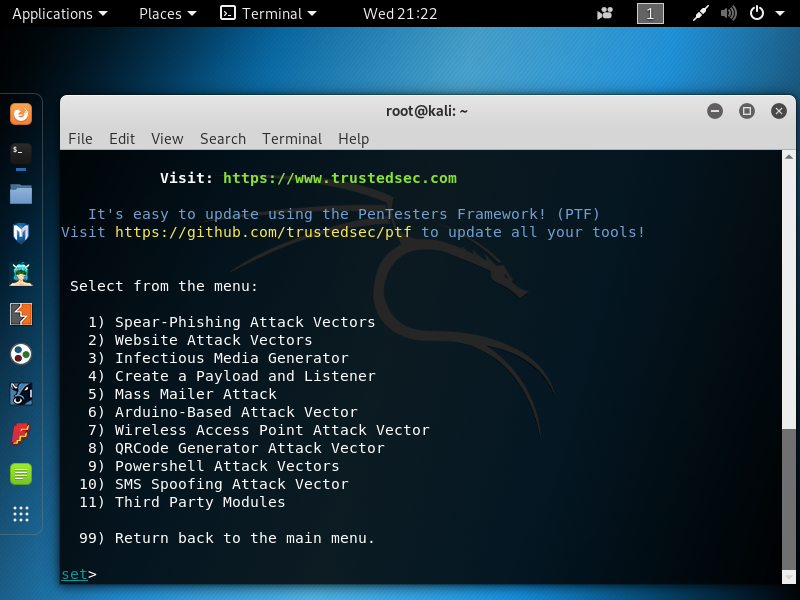This screenshot has width=800, height=600.
Task: Maximize the root@kali terminal window
Action: point(747,111)
